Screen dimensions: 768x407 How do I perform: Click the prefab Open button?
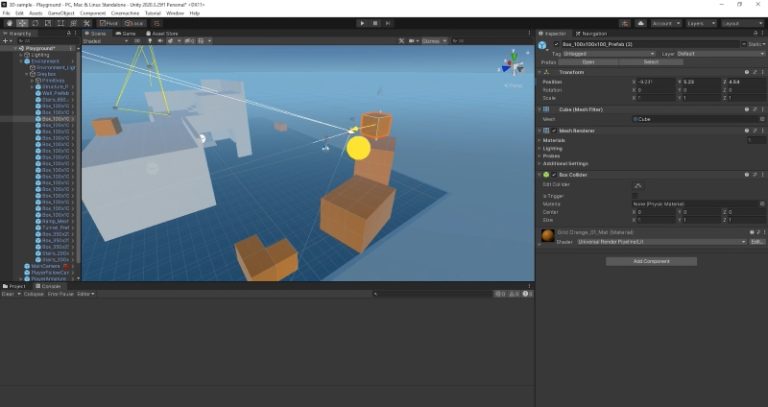coord(587,61)
